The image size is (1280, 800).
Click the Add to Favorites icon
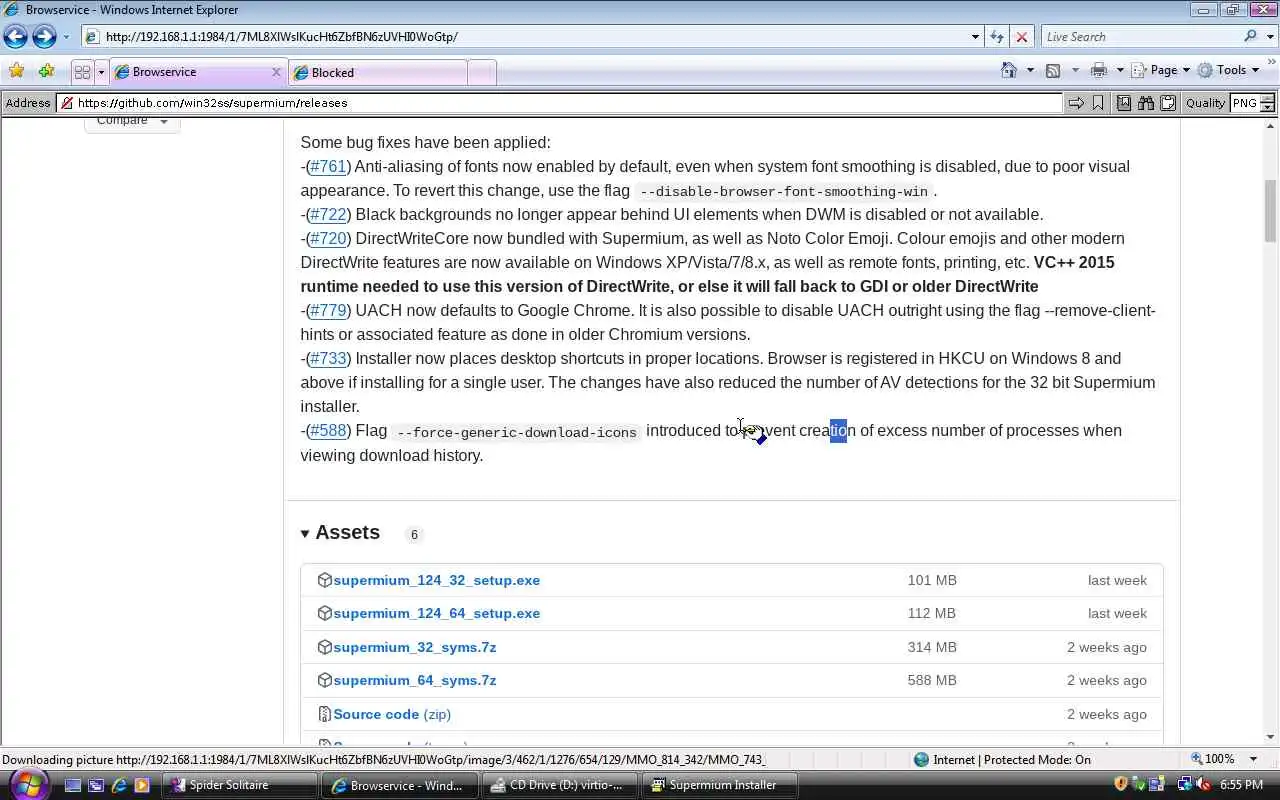point(46,71)
